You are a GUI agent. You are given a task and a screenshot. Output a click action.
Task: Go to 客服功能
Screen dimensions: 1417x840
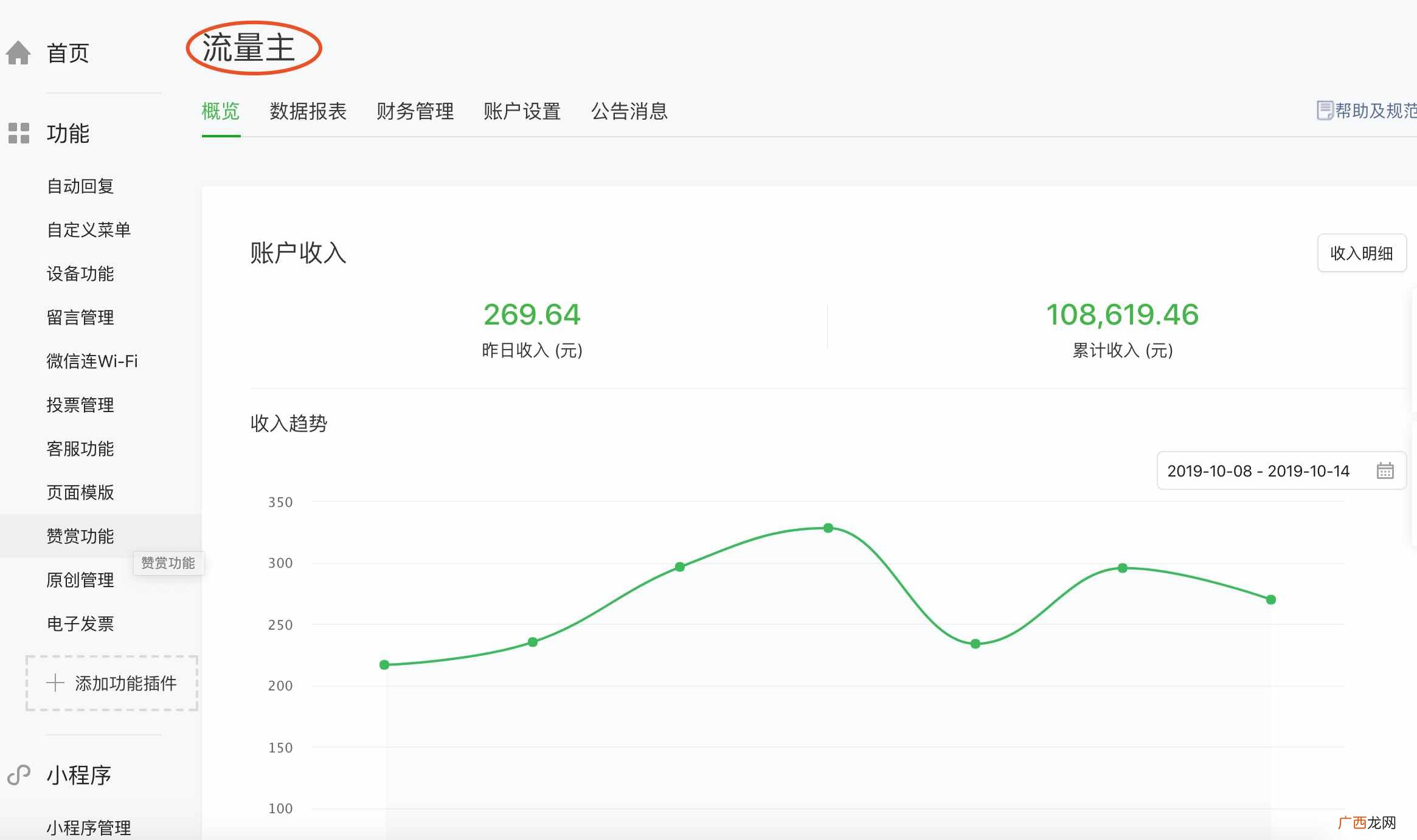(80, 449)
